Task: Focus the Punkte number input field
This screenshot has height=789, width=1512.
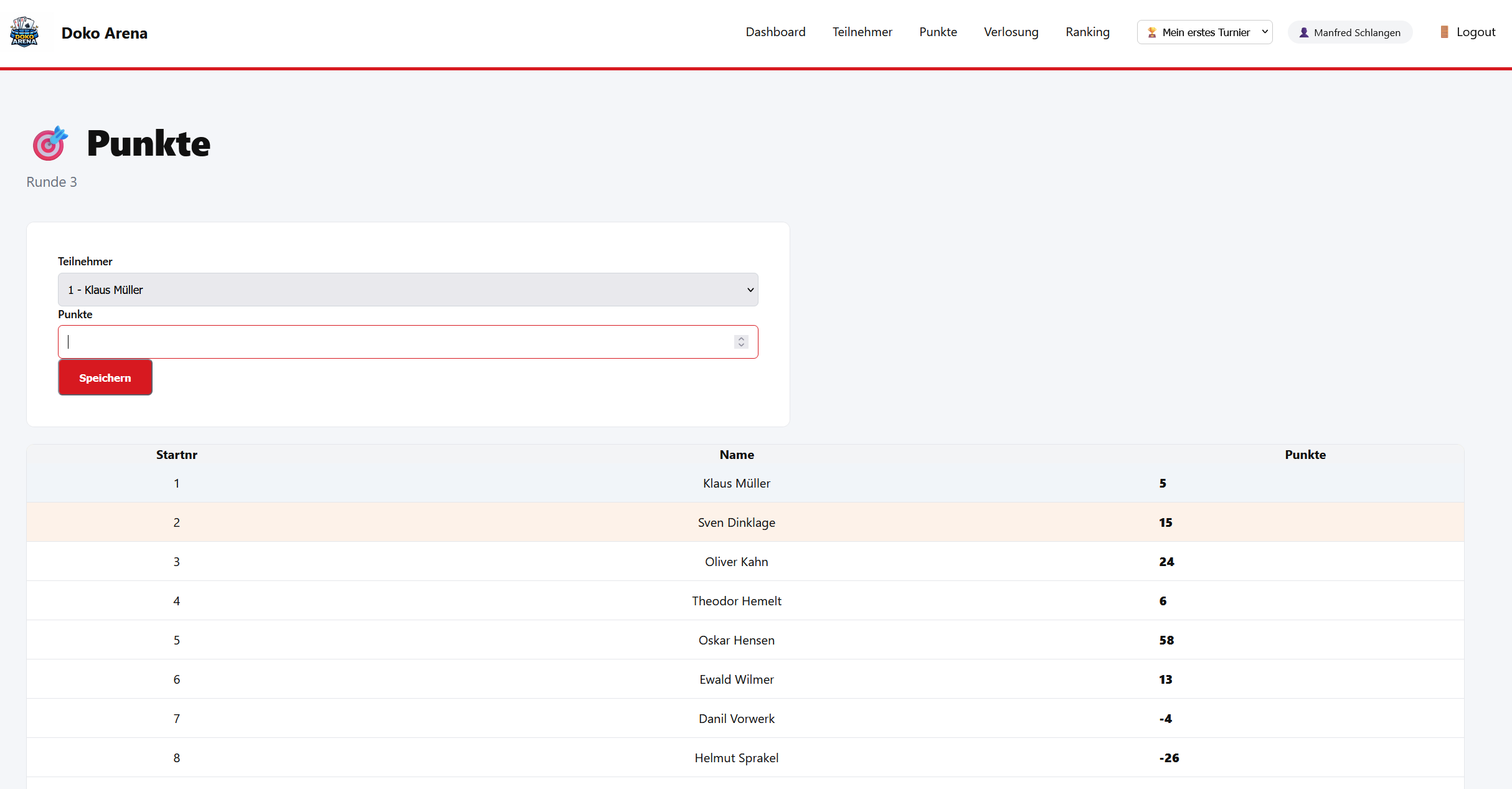Action: click(x=399, y=342)
